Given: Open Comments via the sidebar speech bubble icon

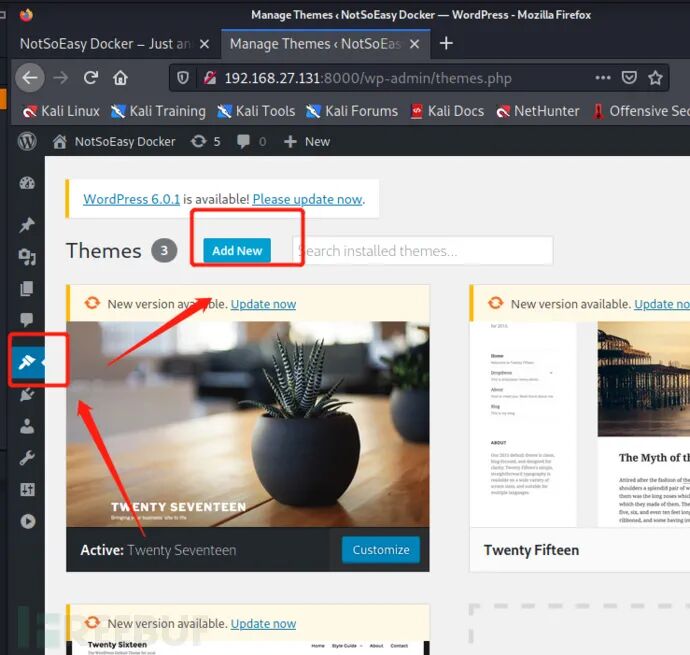Looking at the screenshot, I should click(27, 320).
